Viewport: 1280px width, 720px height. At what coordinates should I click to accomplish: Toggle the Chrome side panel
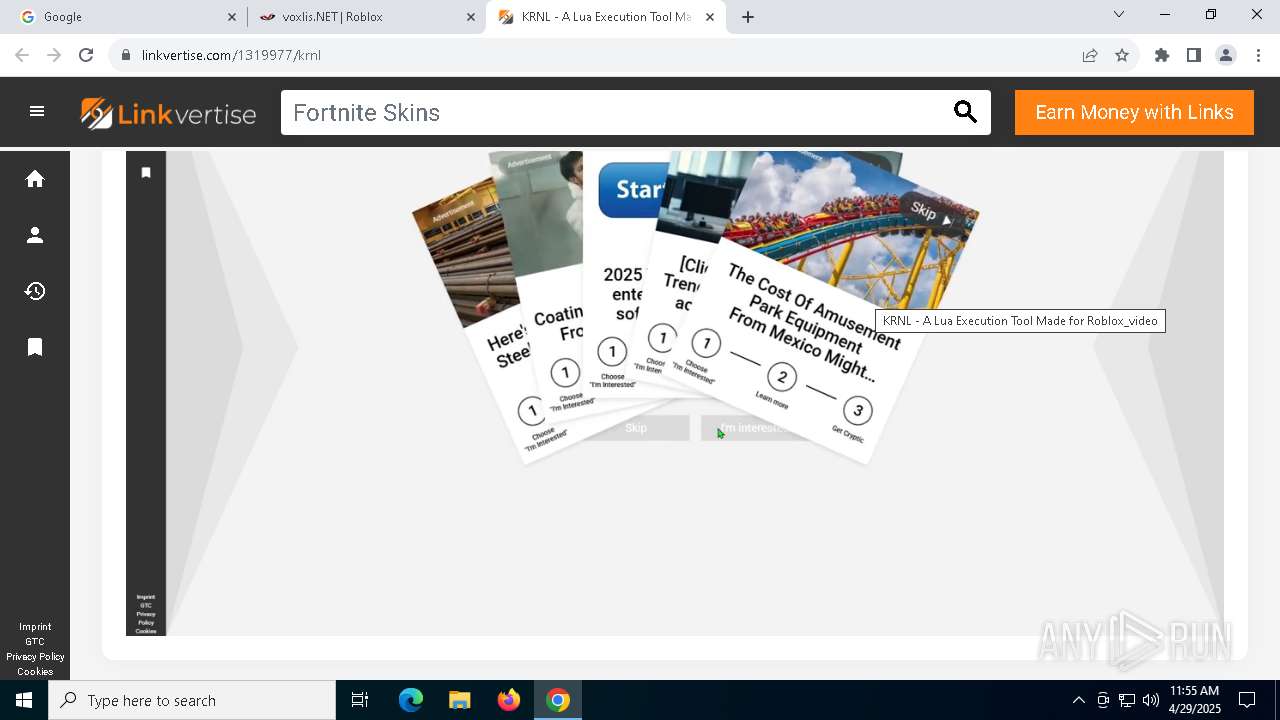1194,55
